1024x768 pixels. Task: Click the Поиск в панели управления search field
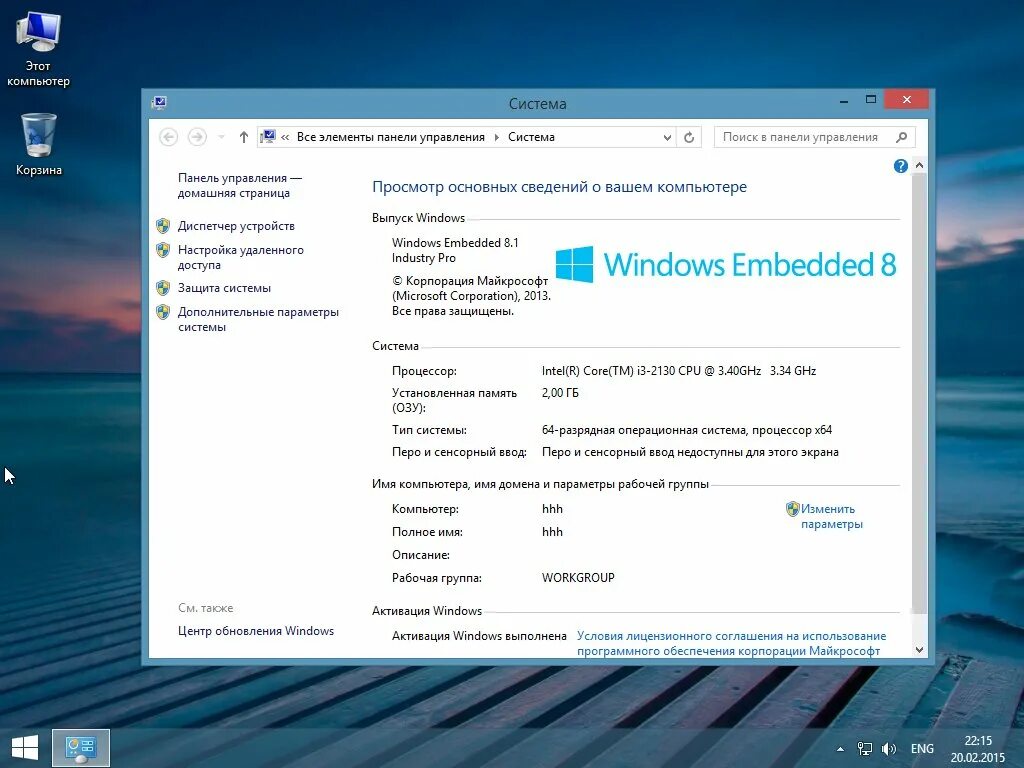(x=805, y=137)
